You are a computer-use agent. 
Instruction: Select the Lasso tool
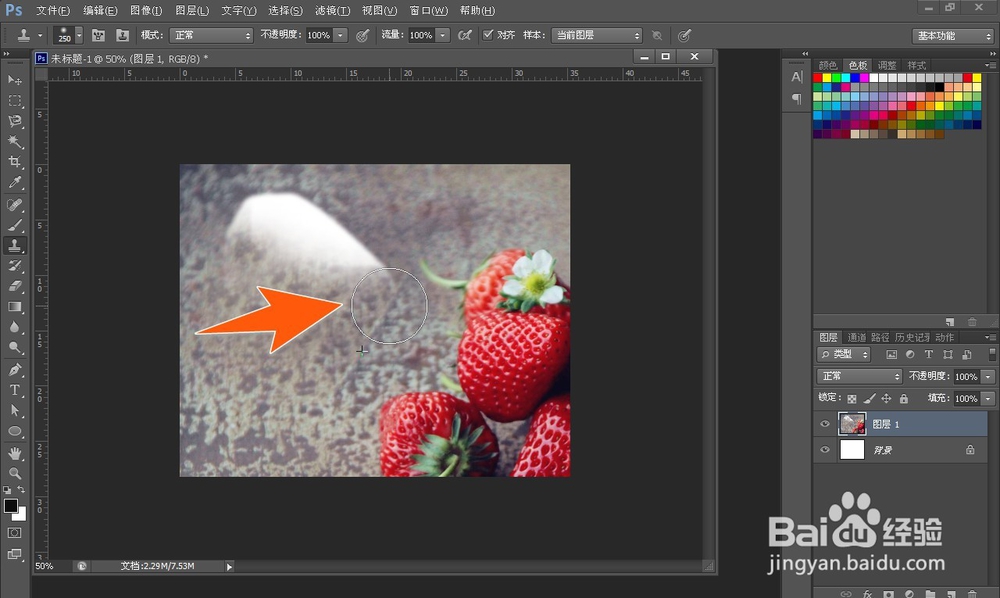pos(14,121)
